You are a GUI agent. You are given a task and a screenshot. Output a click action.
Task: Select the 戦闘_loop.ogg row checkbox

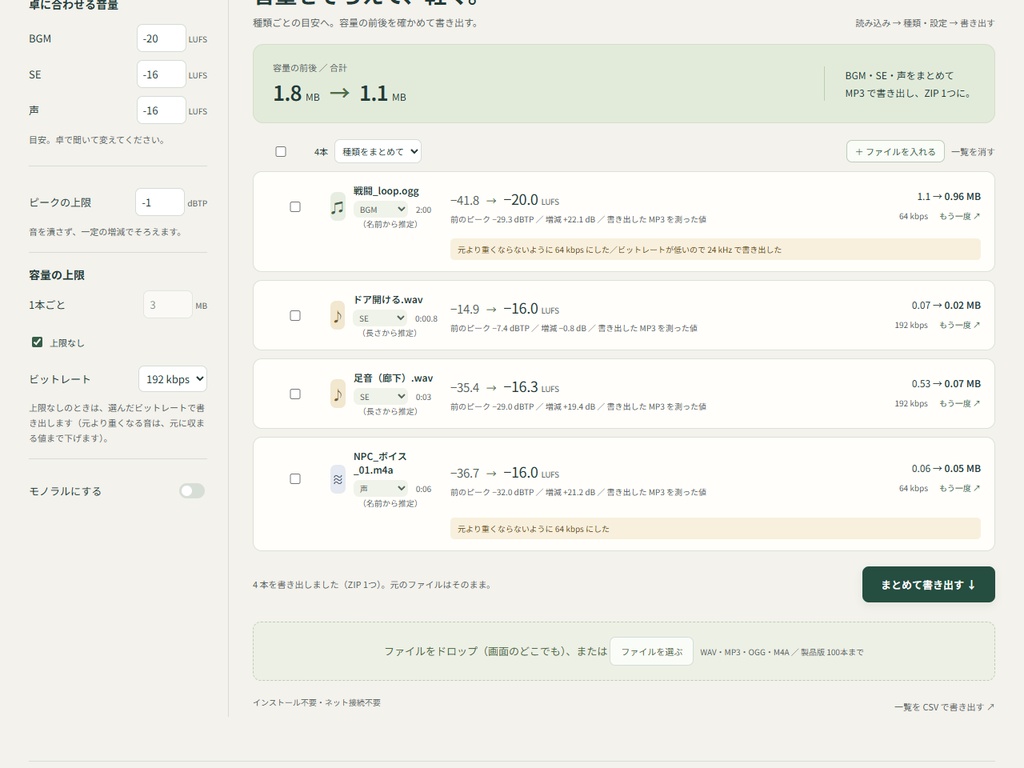(295, 207)
